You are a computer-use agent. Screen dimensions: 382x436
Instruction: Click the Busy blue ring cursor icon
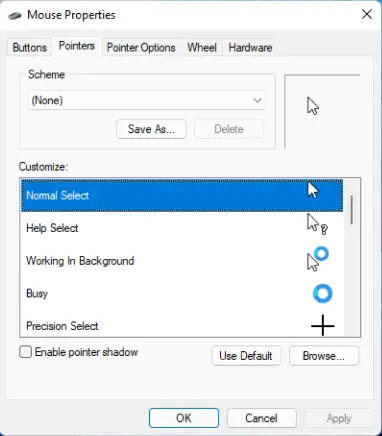322,294
